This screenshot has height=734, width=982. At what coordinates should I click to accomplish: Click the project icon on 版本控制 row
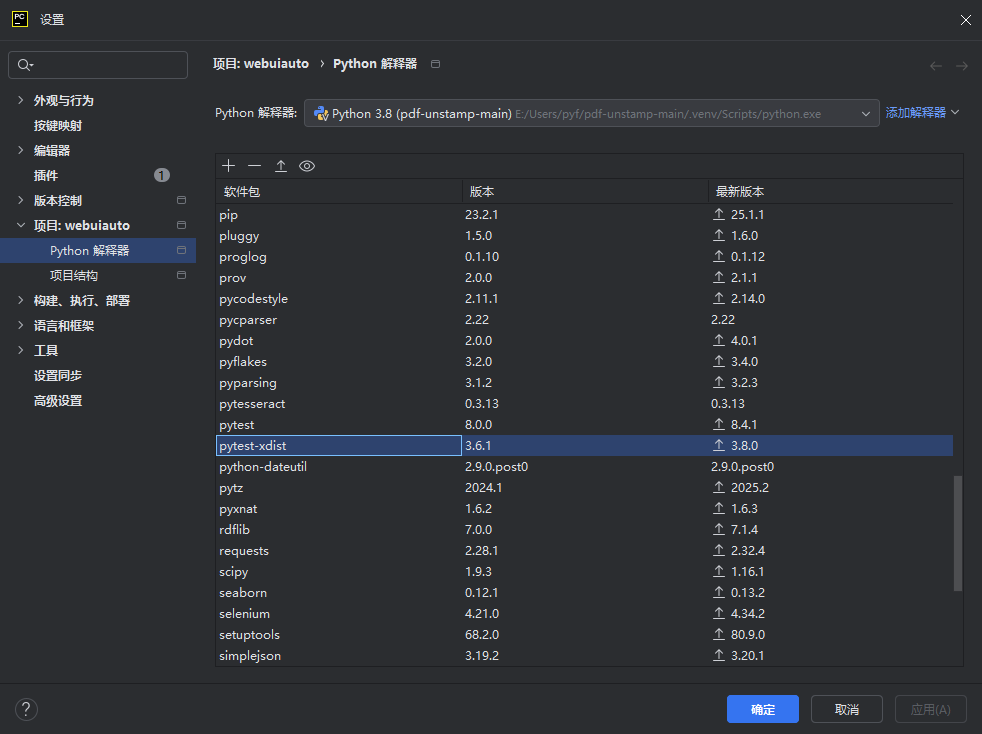point(182,200)
